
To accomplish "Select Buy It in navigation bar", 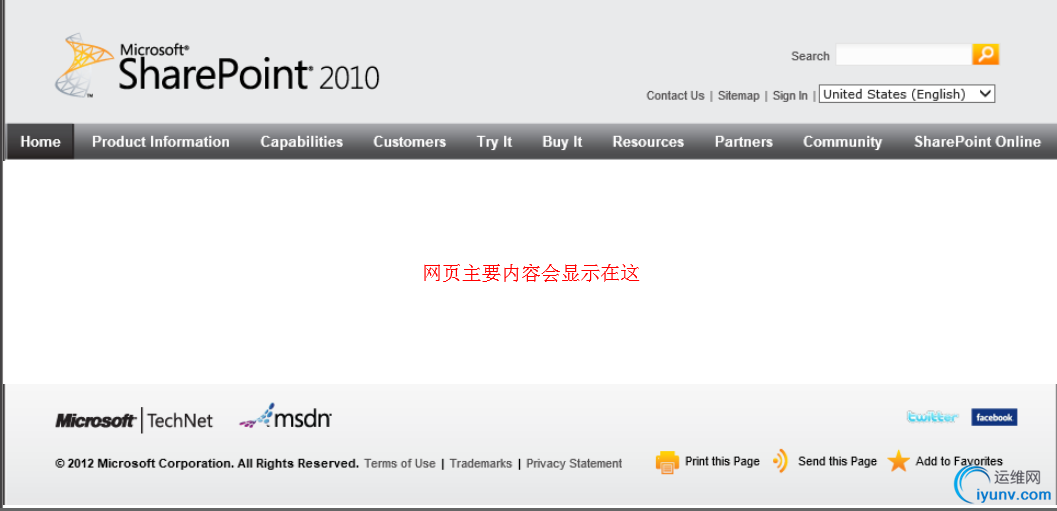I will (x=562, y=142).
